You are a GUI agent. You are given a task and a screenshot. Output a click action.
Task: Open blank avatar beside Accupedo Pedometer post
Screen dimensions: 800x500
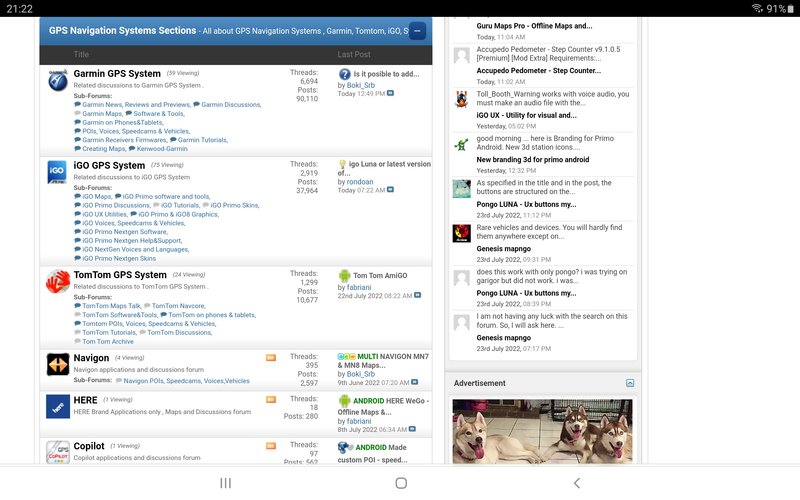pos(461,55)
